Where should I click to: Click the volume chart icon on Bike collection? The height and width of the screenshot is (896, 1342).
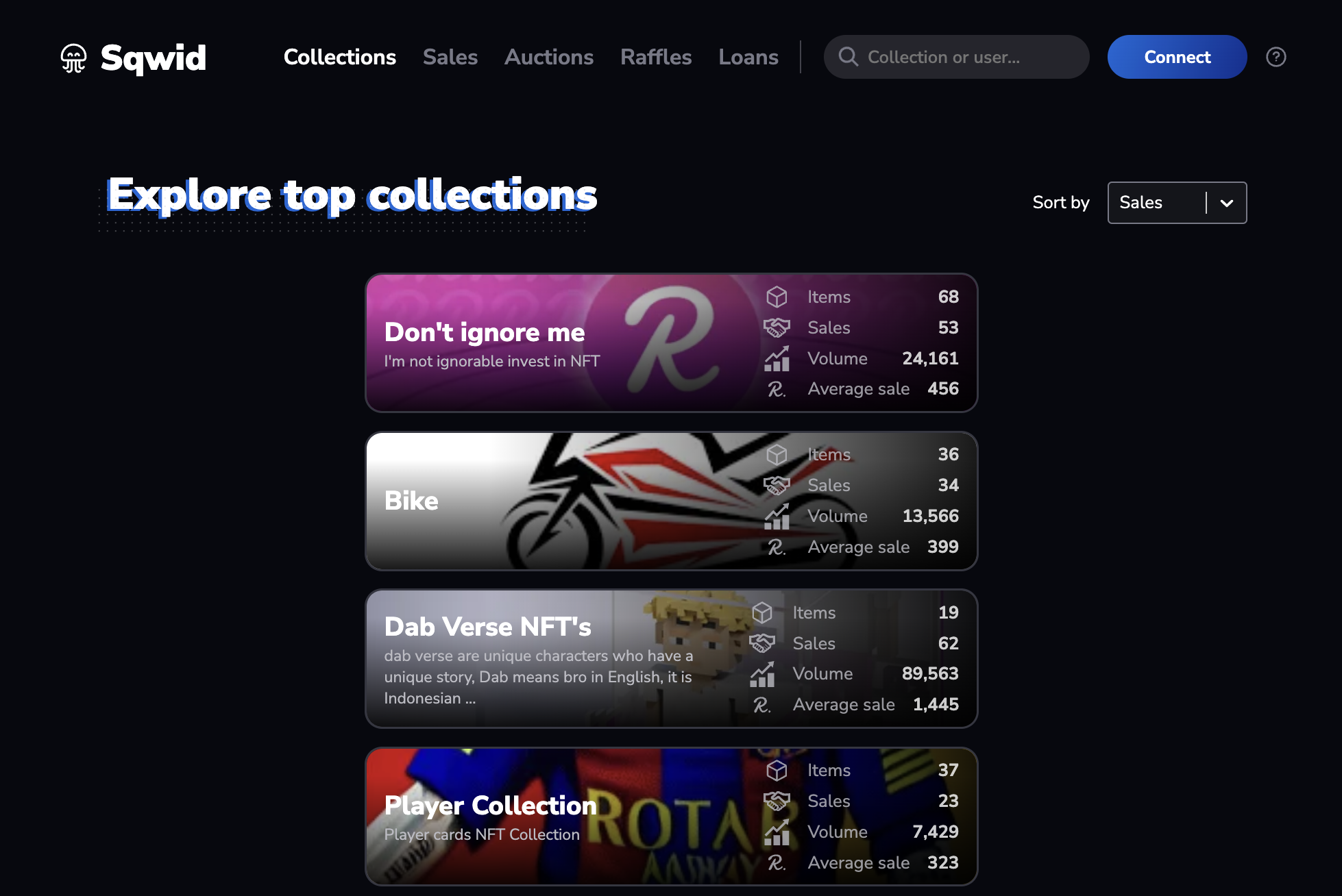(779, 516)
